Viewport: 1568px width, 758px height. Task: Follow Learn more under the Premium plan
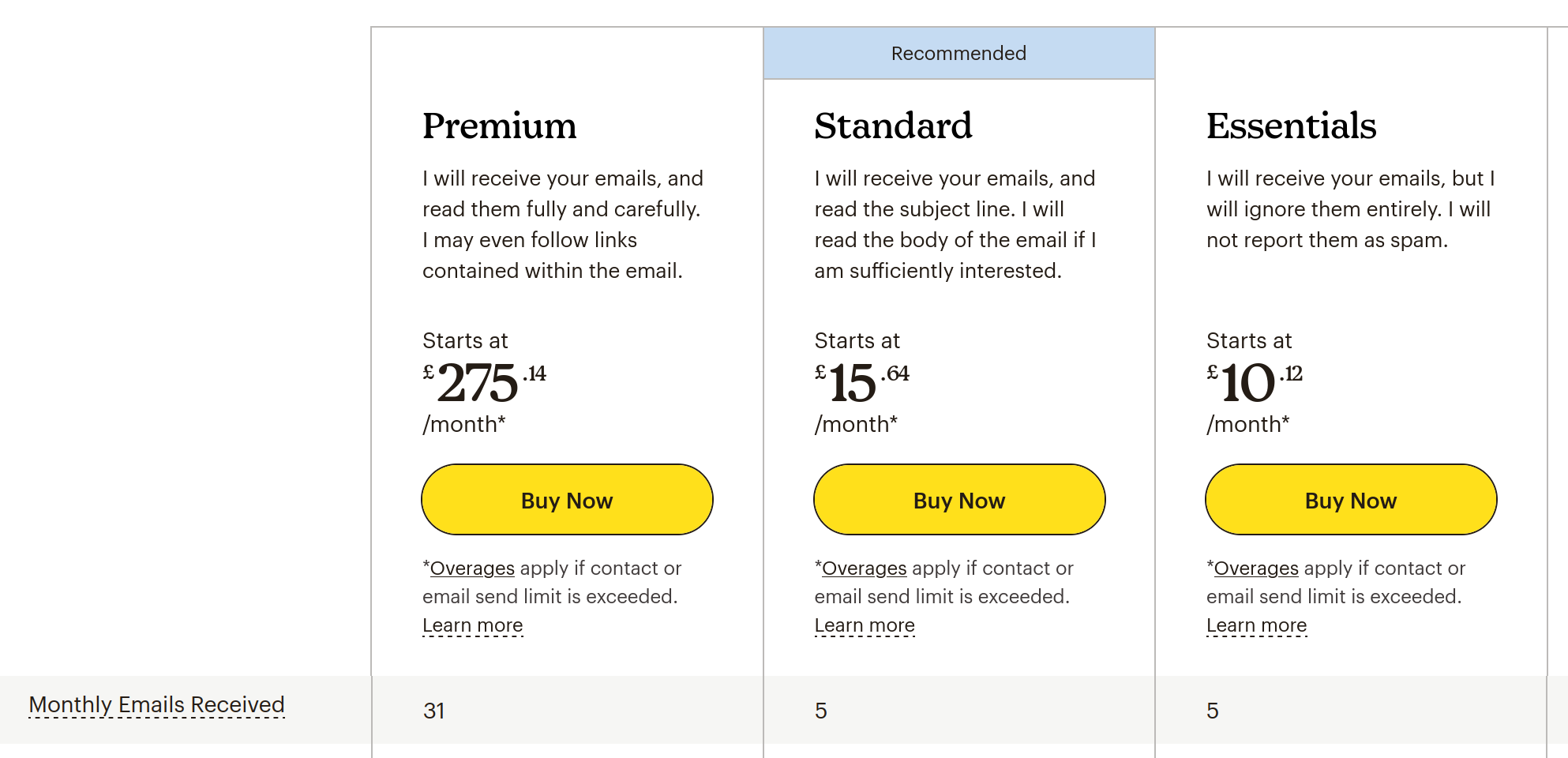coord(473,625)
